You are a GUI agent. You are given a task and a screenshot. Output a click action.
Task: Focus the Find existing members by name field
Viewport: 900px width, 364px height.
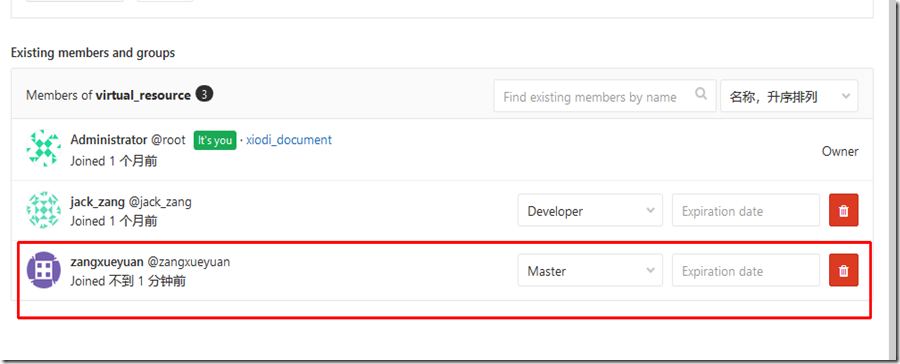click(x=605, y=96)
